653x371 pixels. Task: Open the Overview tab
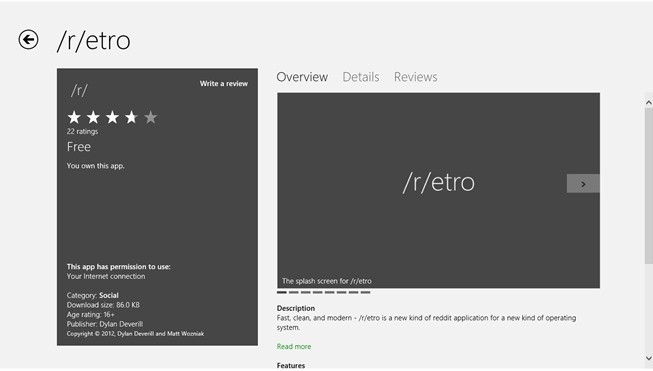tap(302, 77)
